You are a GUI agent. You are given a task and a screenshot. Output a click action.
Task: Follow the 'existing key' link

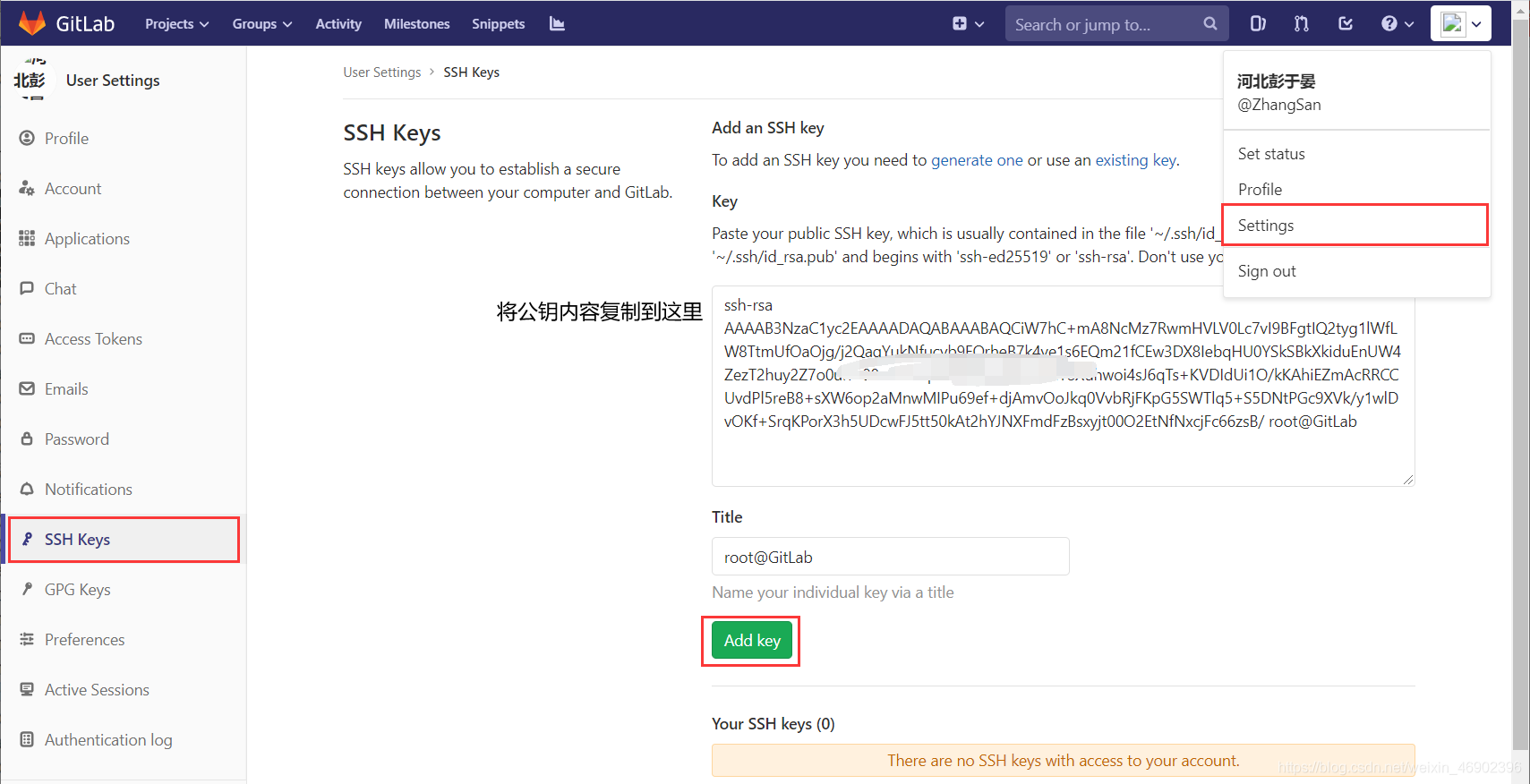(1136, 160)
